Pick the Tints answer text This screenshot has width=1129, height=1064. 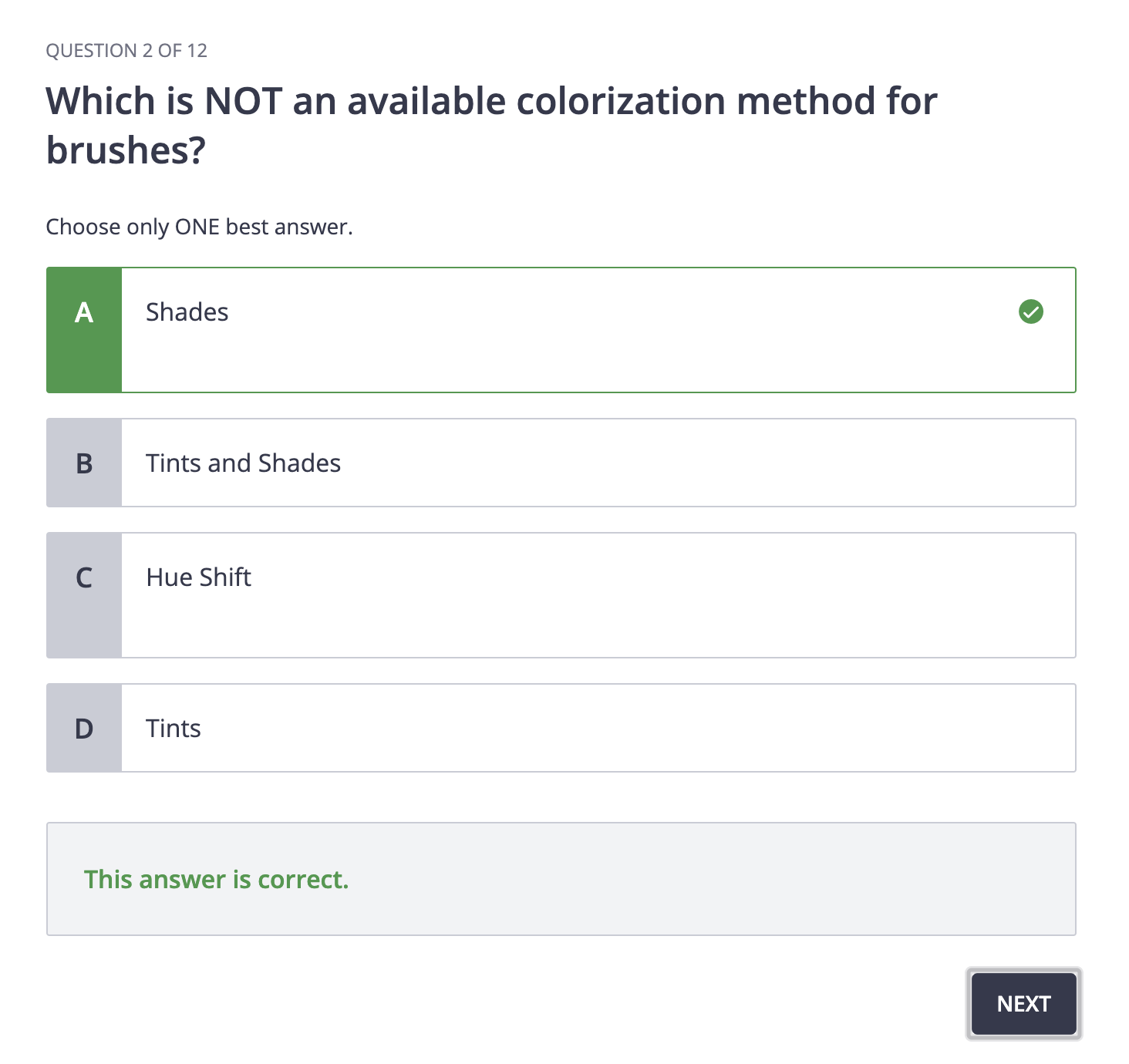(x=174, y=728)
